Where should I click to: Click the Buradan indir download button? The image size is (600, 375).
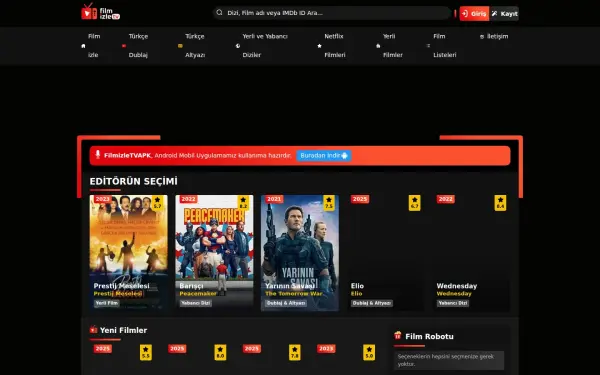pyautogui.click(x=324, y=155)
